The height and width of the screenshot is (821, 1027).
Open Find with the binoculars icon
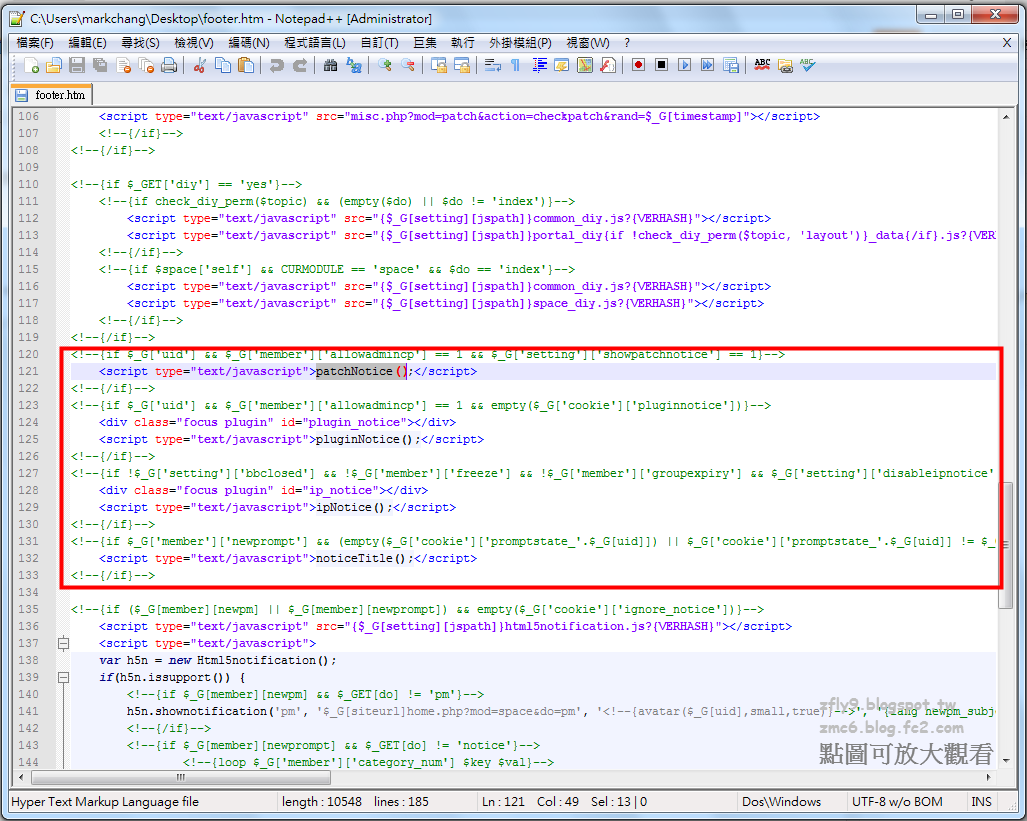pyautogui.click(x=330, y=65)
